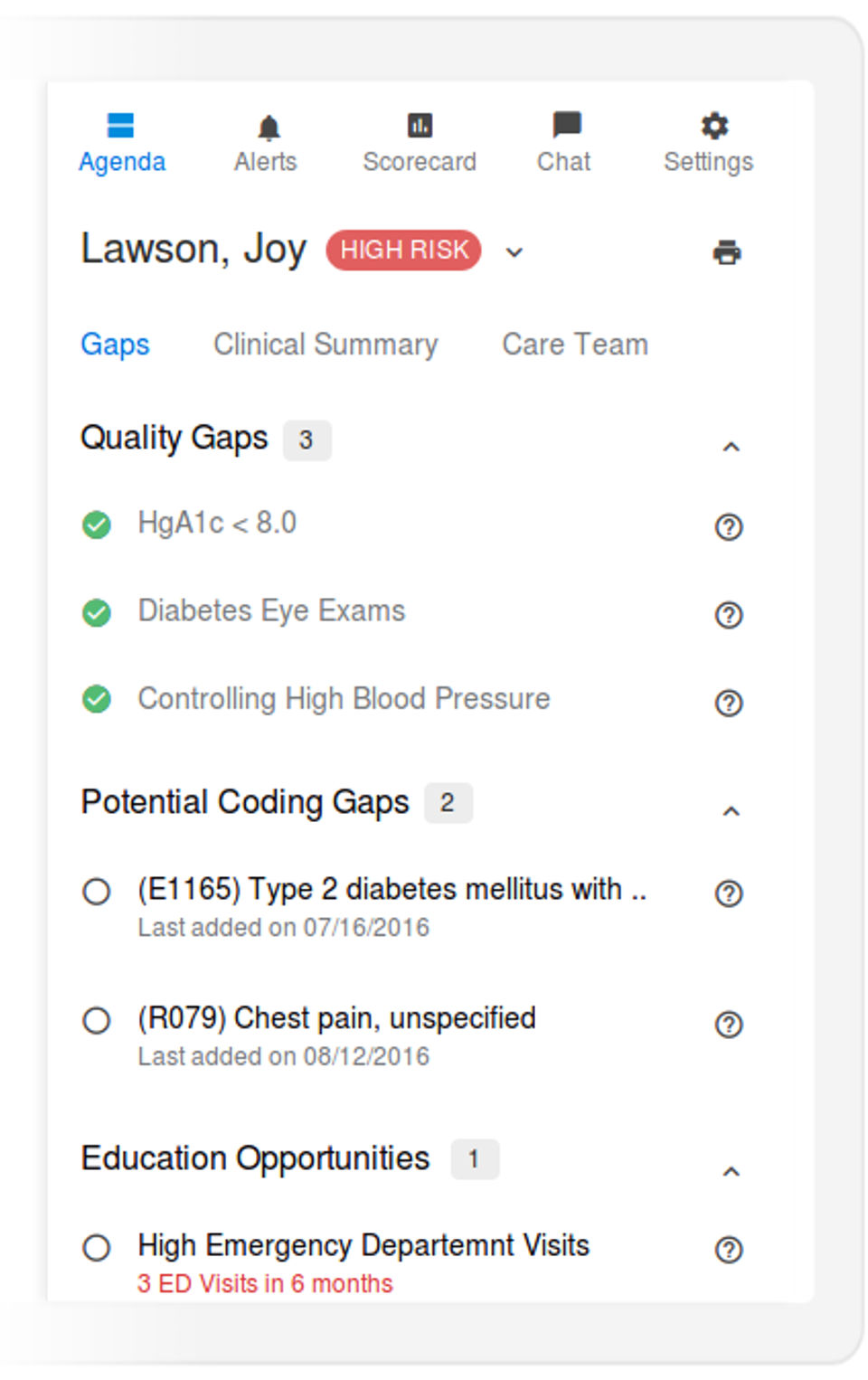
Task: Switch to the Clinical Summary tab
Action: coord(325,345)
